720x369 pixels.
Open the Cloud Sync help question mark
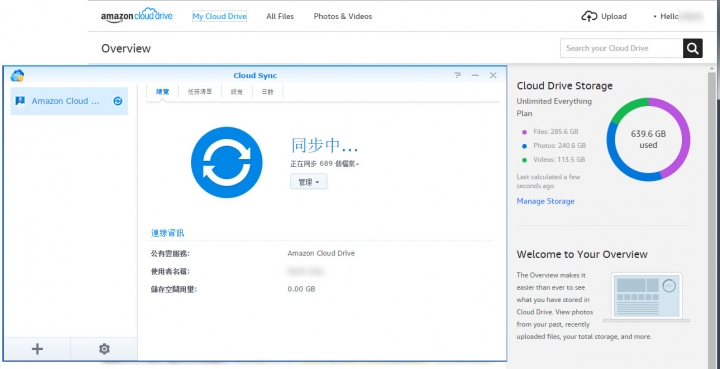coord(457,75)
